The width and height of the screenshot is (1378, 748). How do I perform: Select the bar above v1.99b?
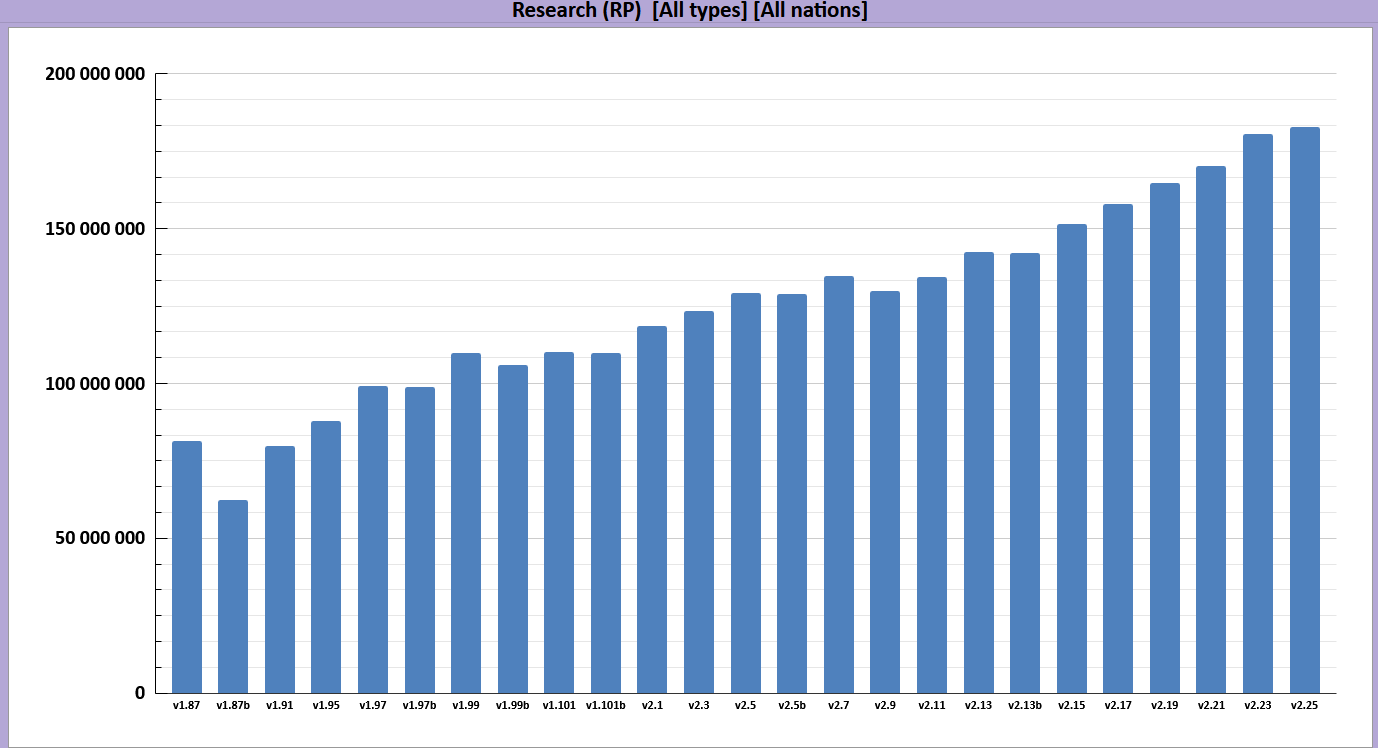click(x=513, y=529)
